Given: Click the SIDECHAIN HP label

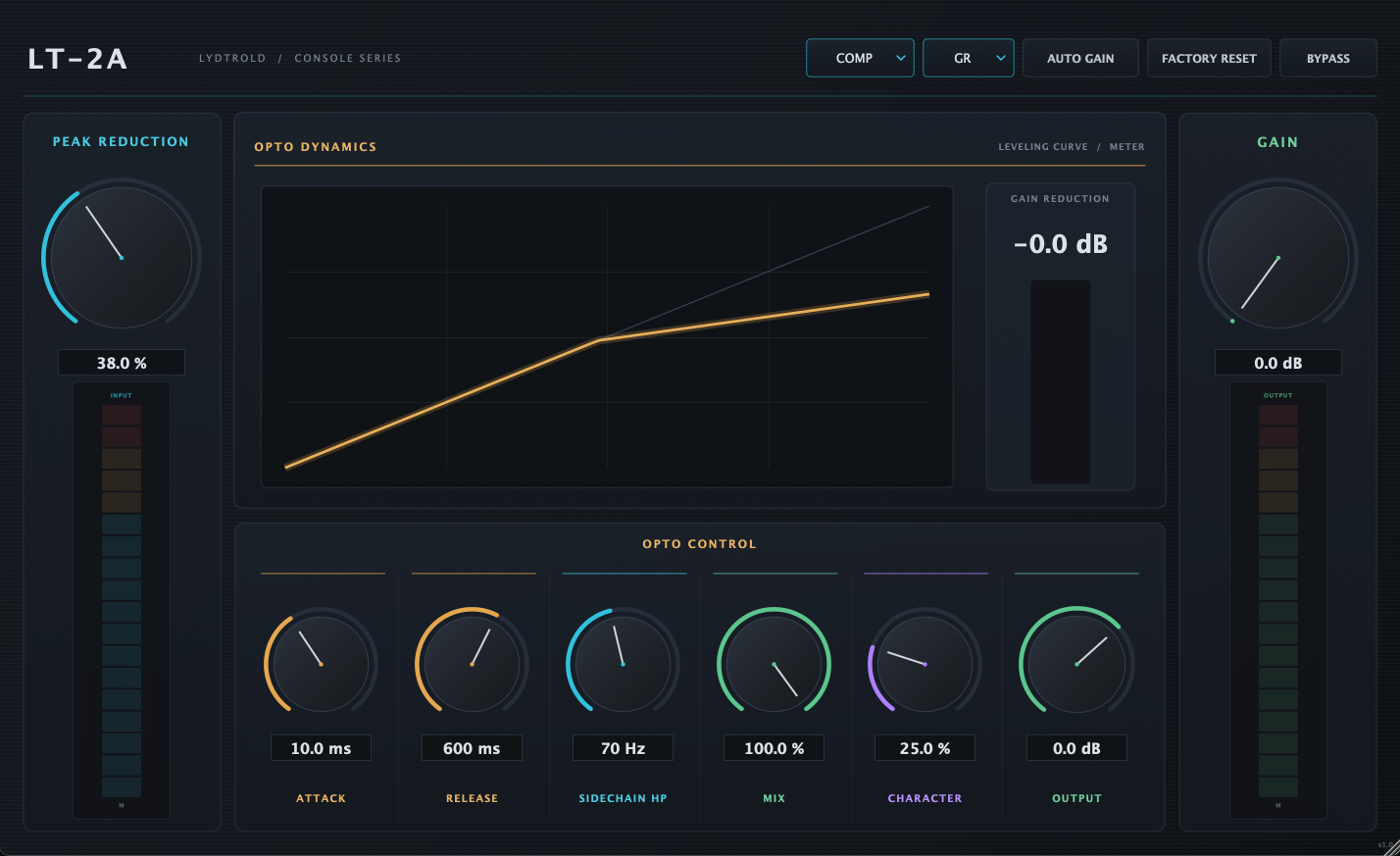Looking at the screenshot, I should [623, 798].
